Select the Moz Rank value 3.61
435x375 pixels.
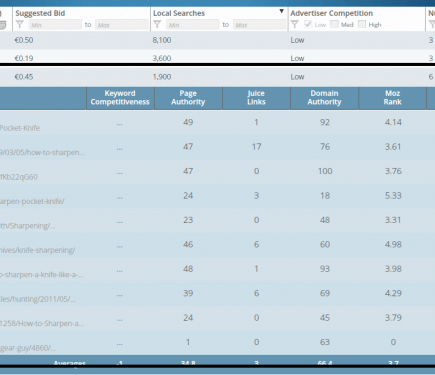click(393, 147)
